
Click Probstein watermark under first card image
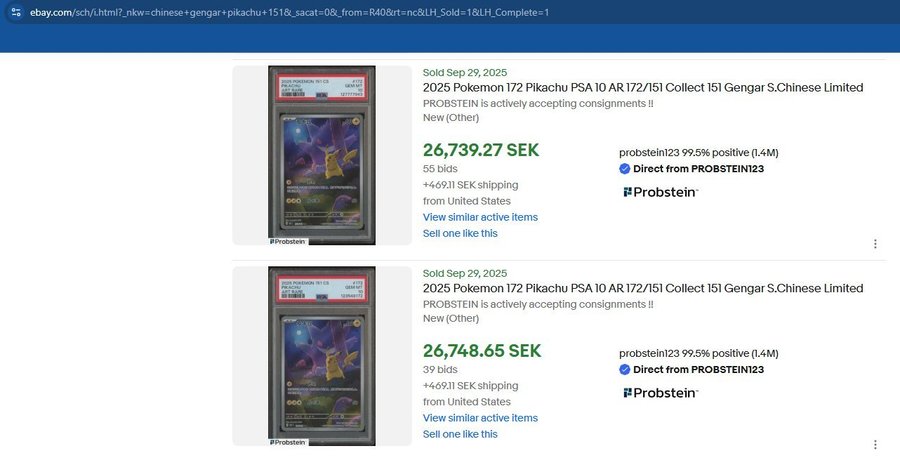[288, 241]
